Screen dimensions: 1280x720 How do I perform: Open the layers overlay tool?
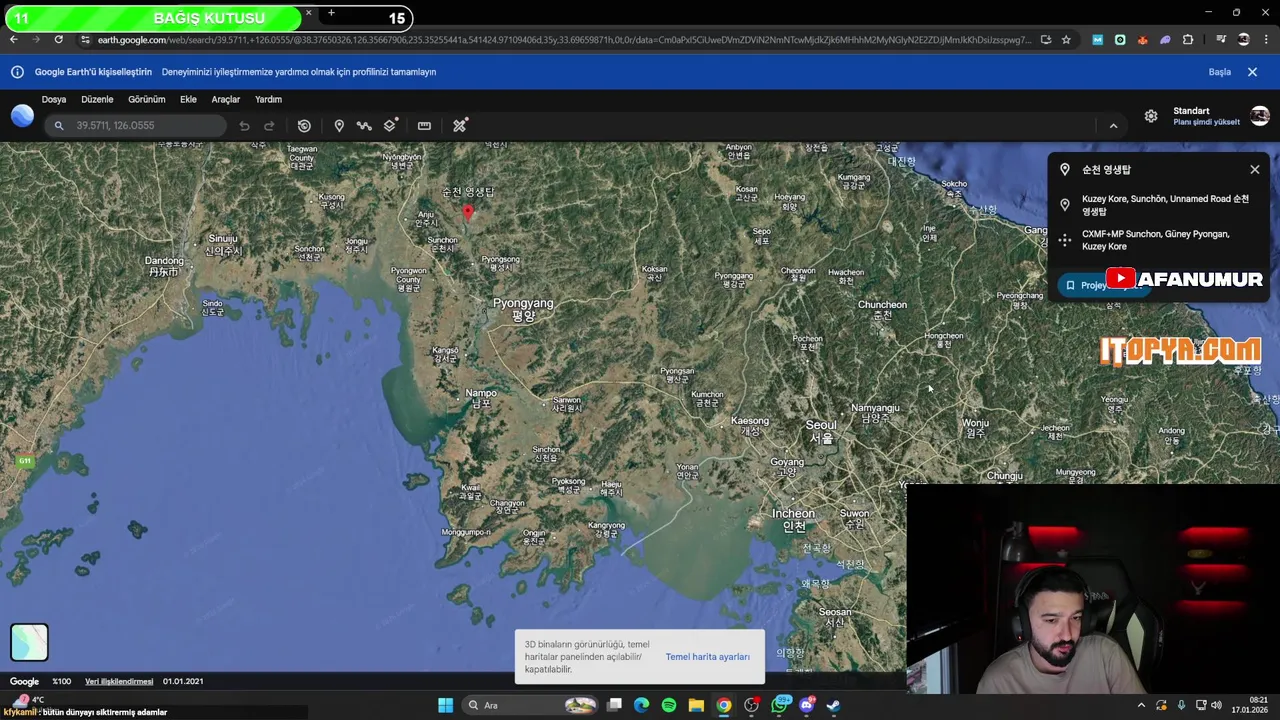(390, 126)
